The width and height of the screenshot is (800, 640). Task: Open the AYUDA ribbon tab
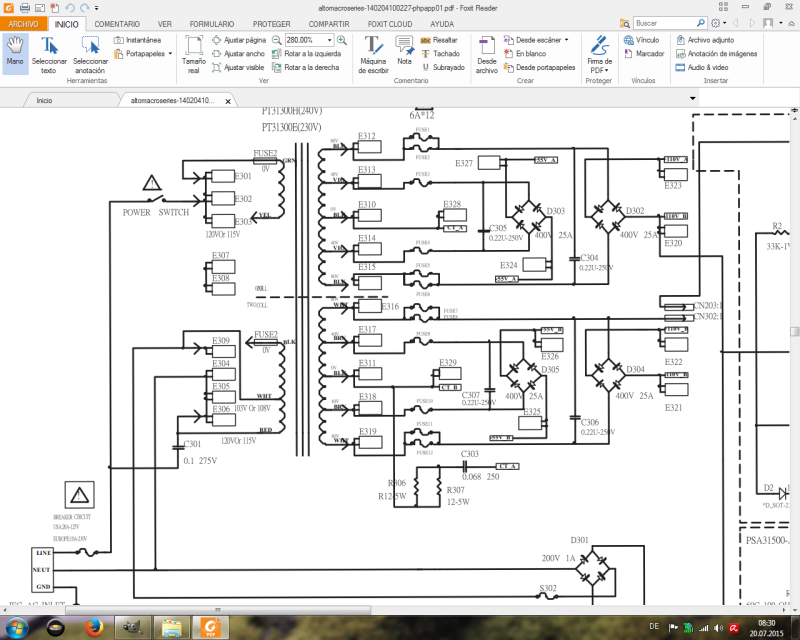[442, 24]
